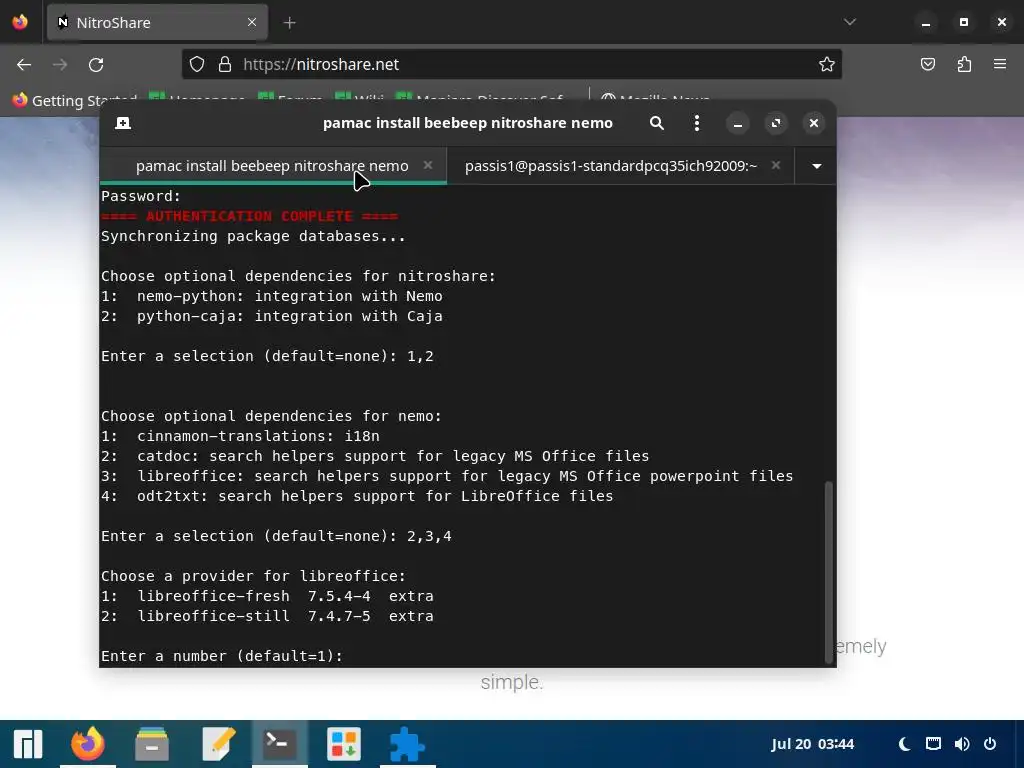The height and width of the screenshot is (768, 1024).
Task: Open the display tray icon
Action: tap(933, 744)
